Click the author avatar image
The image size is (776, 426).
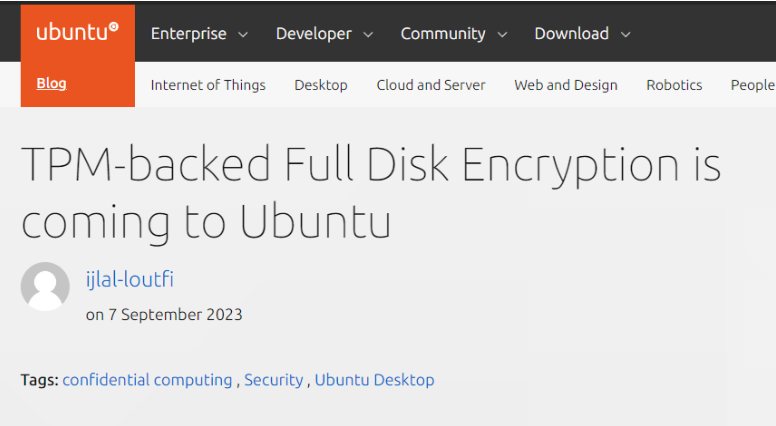click(x=45, y=286)
